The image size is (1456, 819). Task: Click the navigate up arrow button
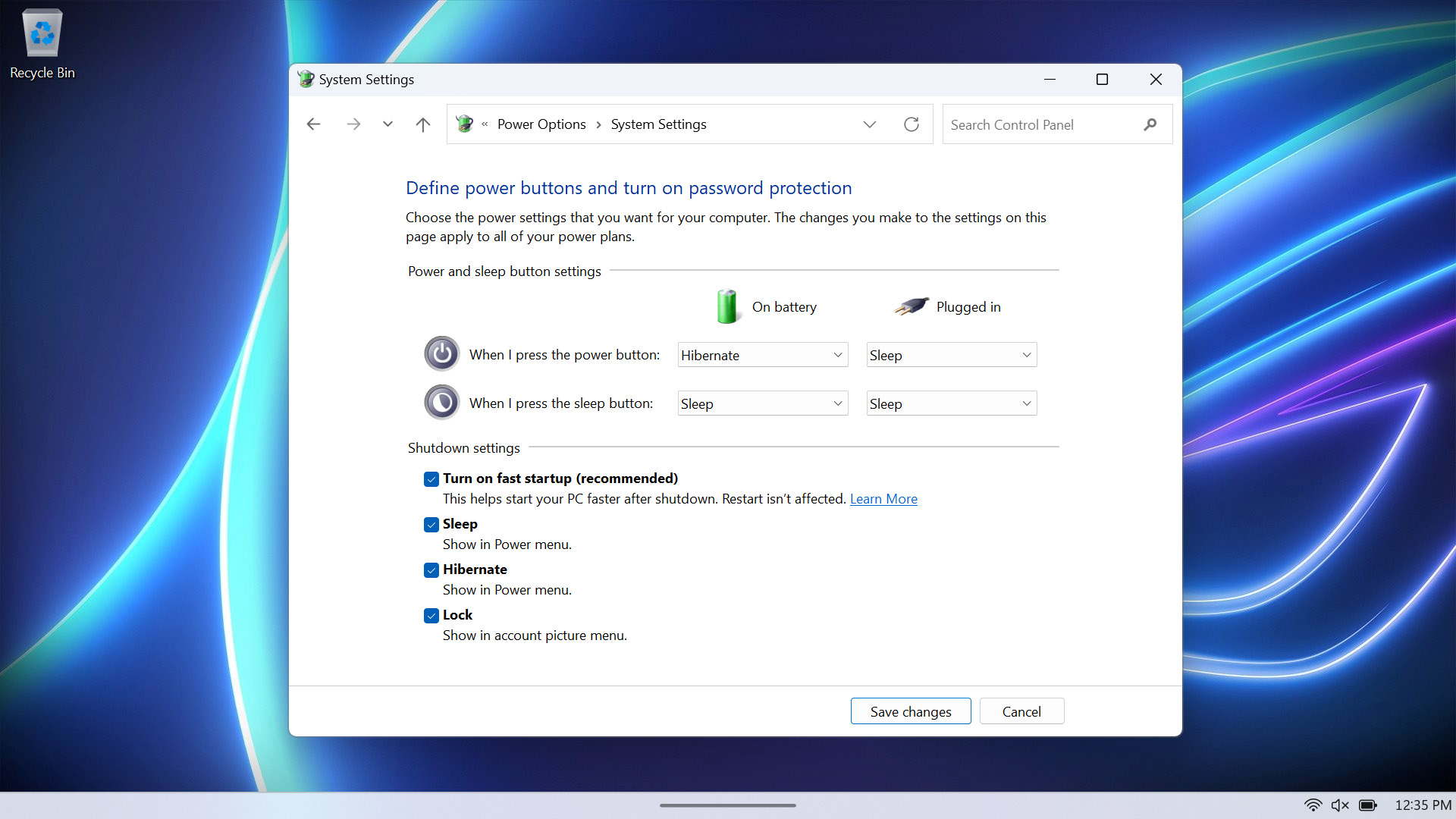[x=423, y=124]
